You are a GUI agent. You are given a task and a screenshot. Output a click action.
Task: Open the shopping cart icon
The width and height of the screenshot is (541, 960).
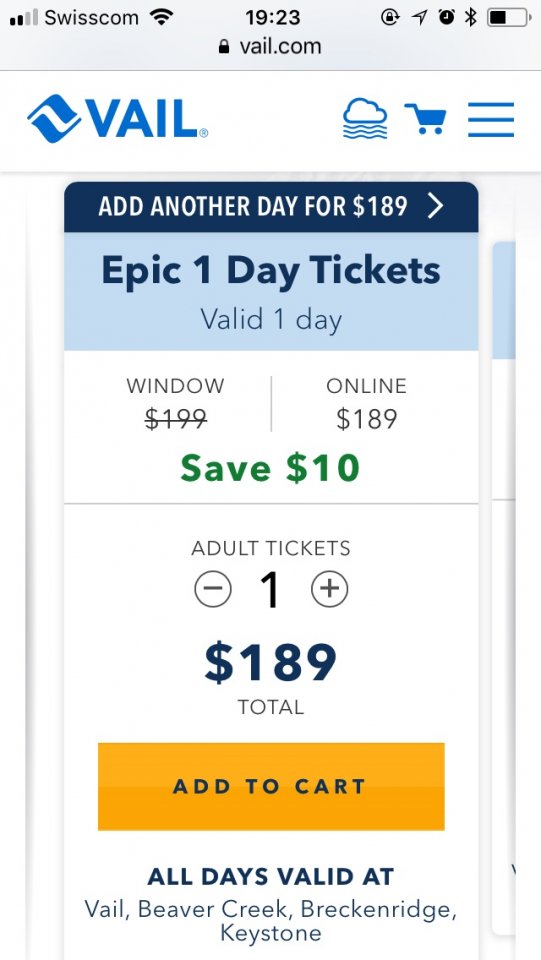pyautogui.click(x=425, y=119)
